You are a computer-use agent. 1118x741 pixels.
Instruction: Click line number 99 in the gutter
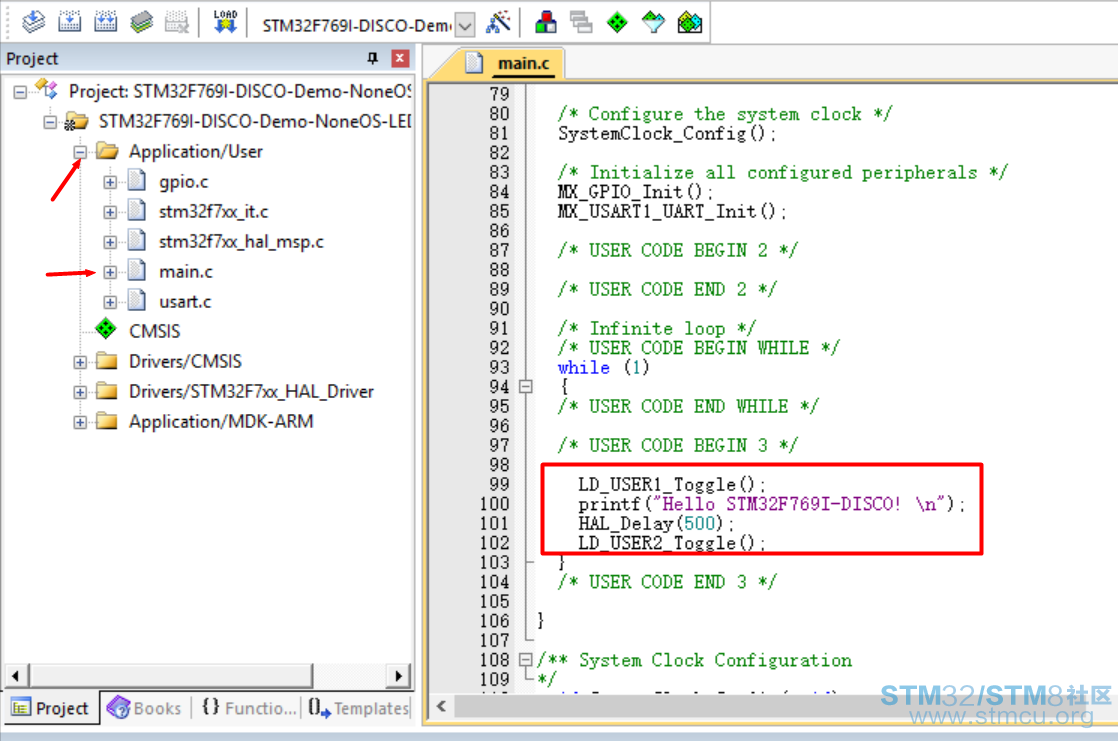499,484
